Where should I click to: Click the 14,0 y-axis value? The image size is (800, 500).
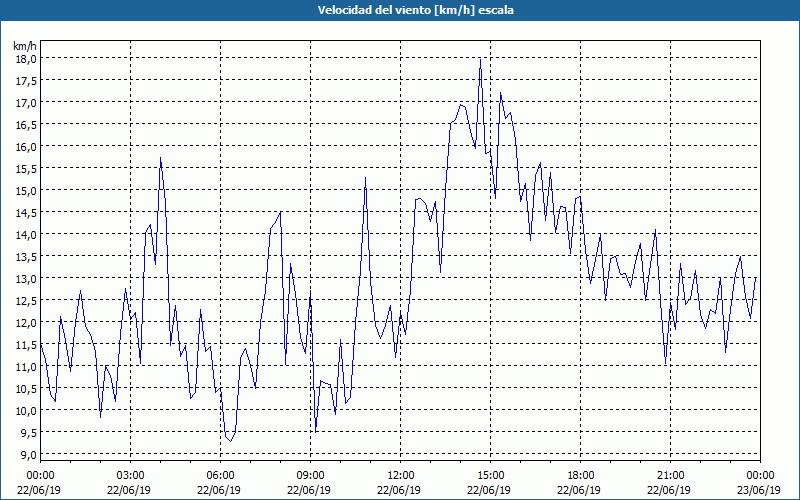click(26, 234)
